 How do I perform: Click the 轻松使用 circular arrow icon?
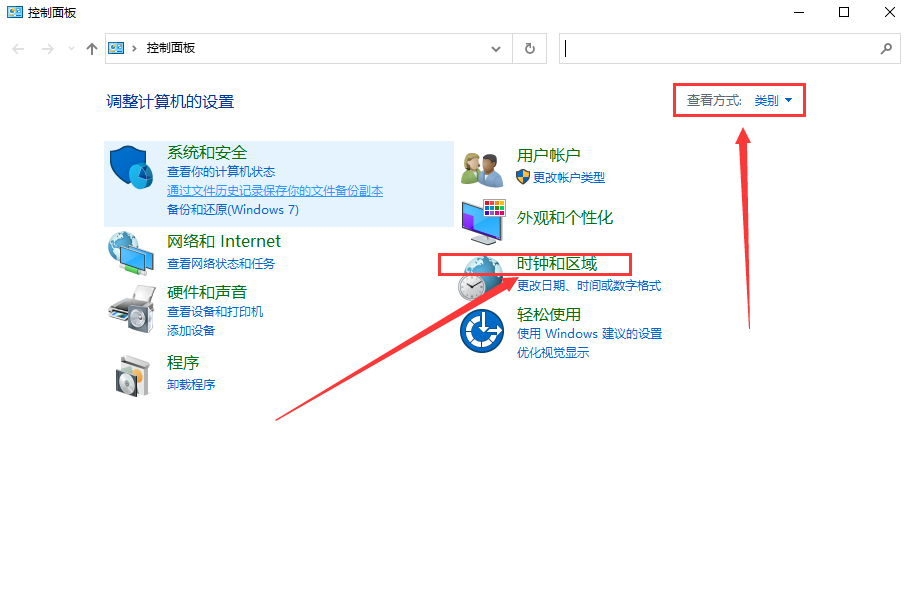click(x=482, y=330)
